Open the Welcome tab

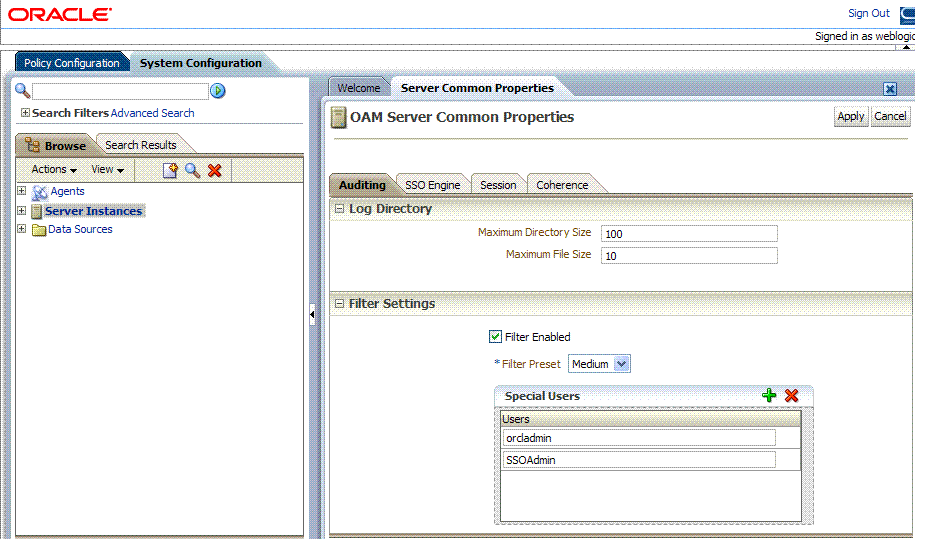click(x=358, y=88)
